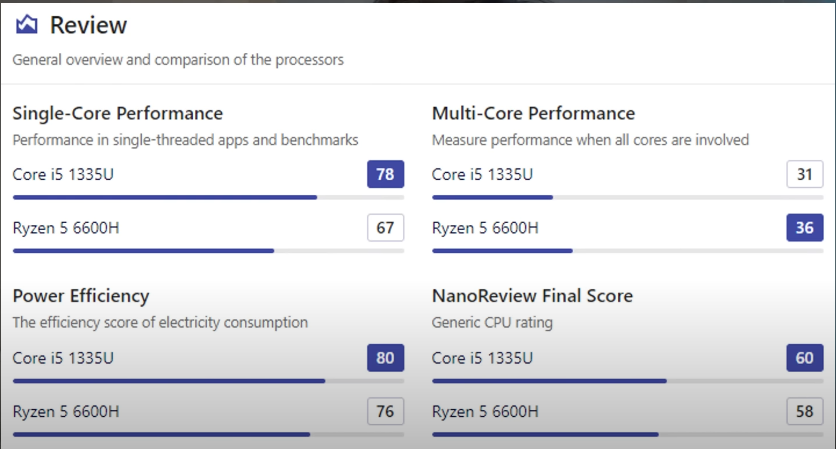
Task: Click the multi-core score 36 badge
Action: pyautogui.click(x=805, y=228)
